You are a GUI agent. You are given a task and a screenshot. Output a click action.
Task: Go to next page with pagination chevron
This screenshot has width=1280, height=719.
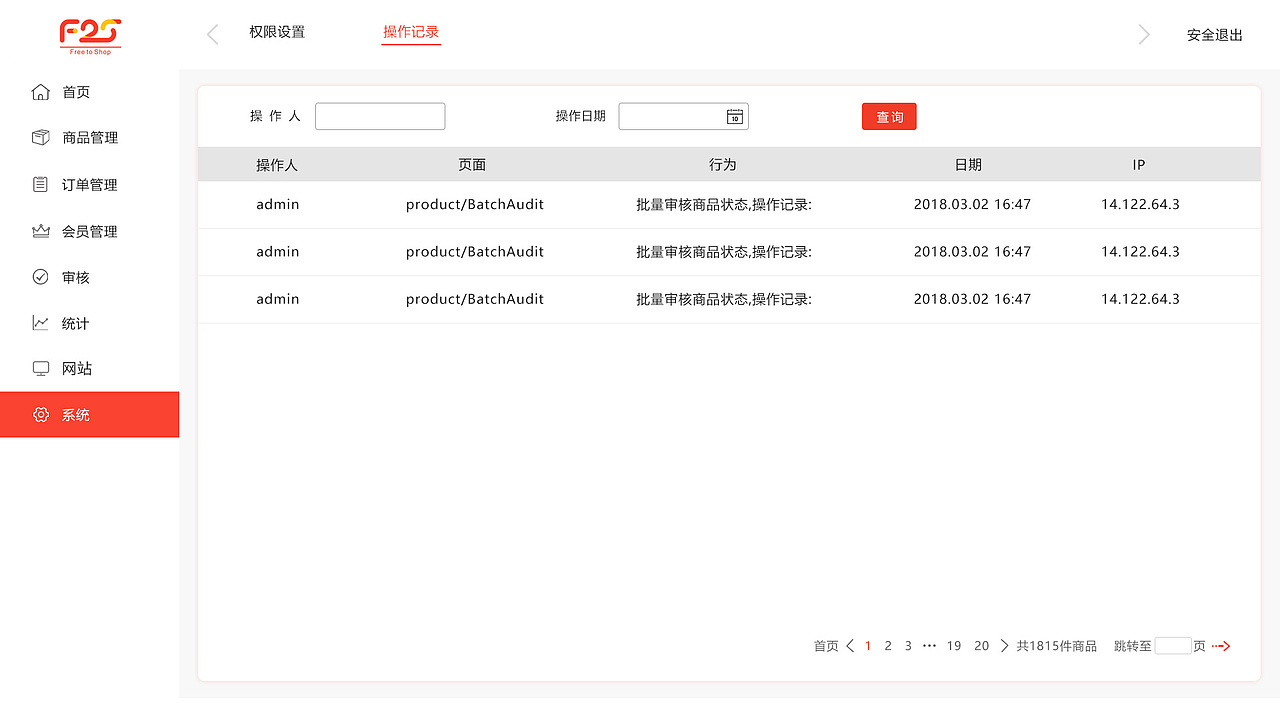tap(1004, 646)
